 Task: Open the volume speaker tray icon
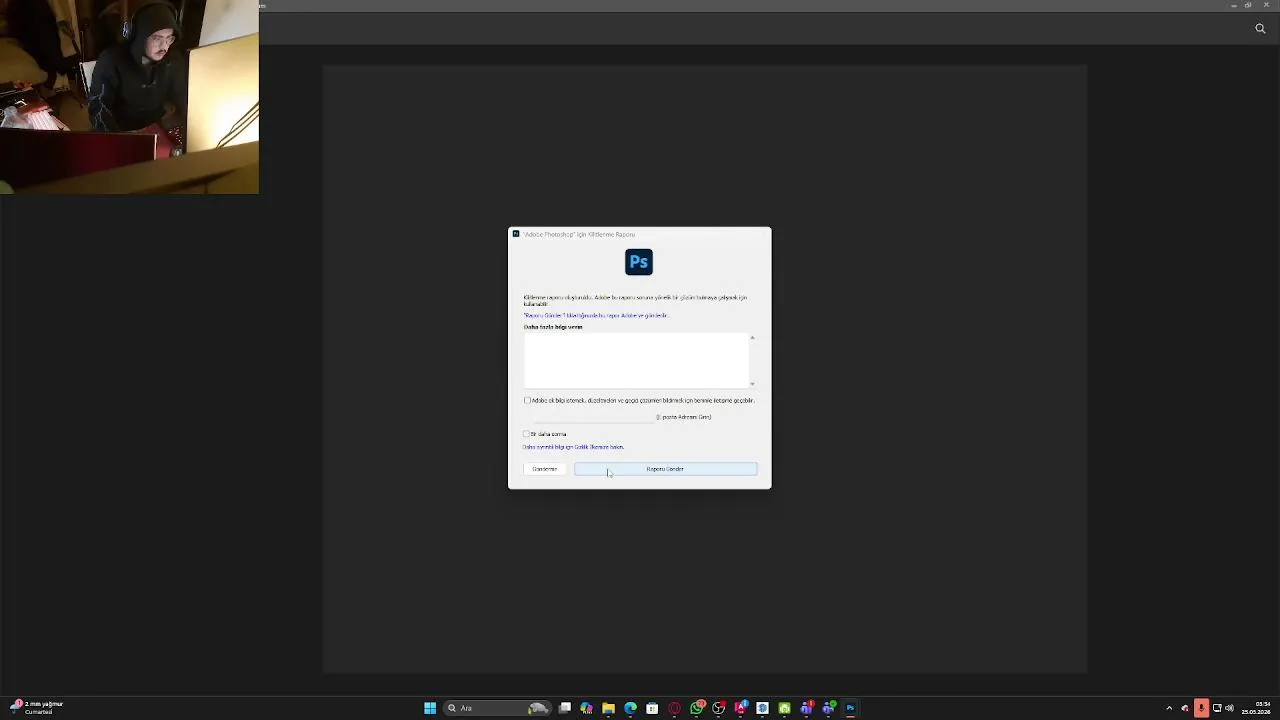[1229, 708]
